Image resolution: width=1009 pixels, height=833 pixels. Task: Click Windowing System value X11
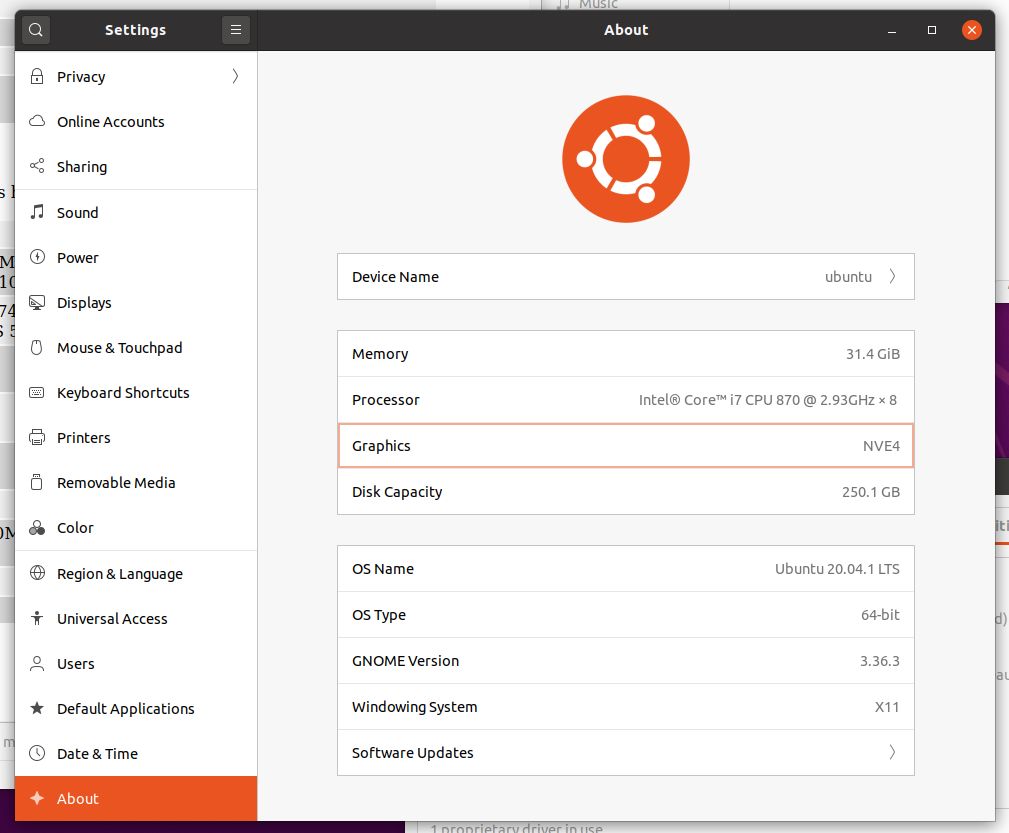[x=887, y=707]
